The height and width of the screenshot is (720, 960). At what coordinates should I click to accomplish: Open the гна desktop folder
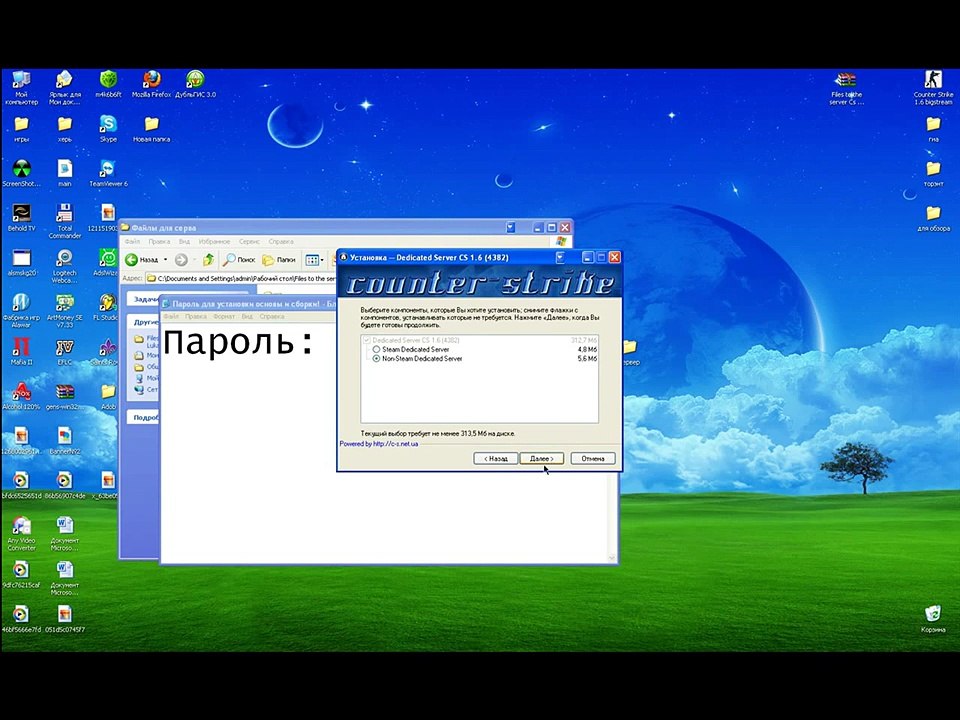point(933,129)
